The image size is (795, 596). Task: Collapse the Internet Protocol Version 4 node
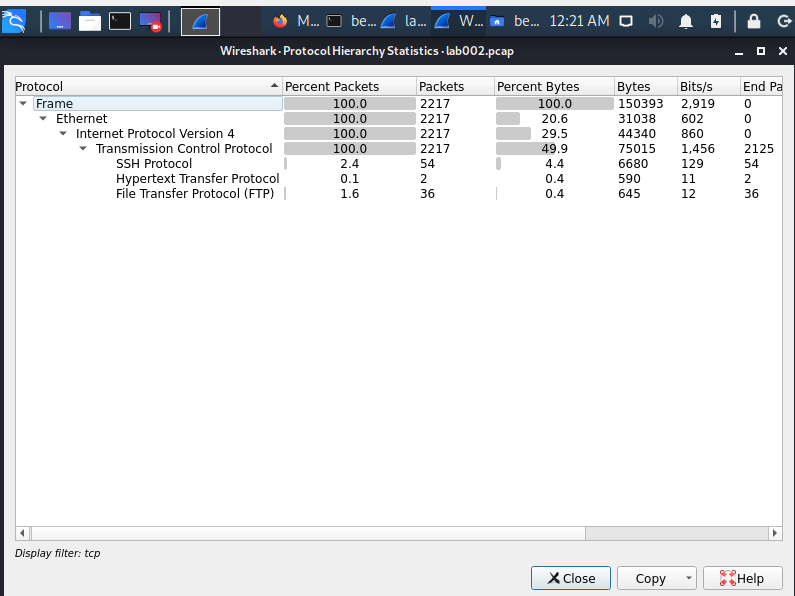[63, 134]
